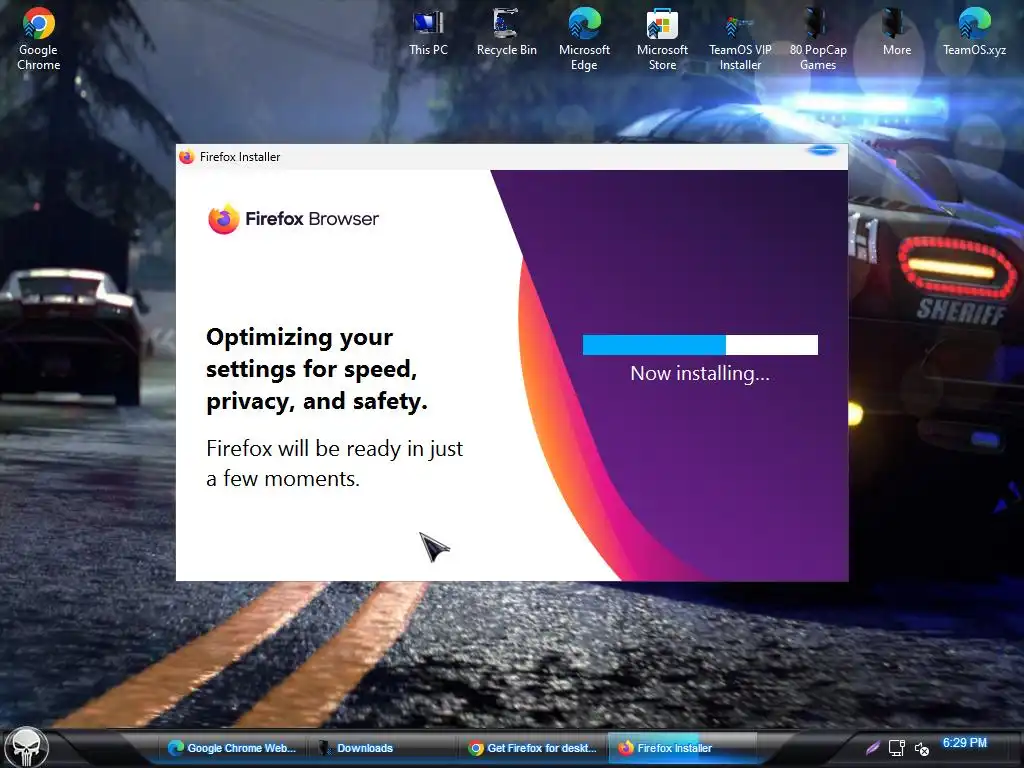This screenshot has height=768, width=1024.
Task: Select the More desktop folder icon
Action: click(x=897, y=33)
